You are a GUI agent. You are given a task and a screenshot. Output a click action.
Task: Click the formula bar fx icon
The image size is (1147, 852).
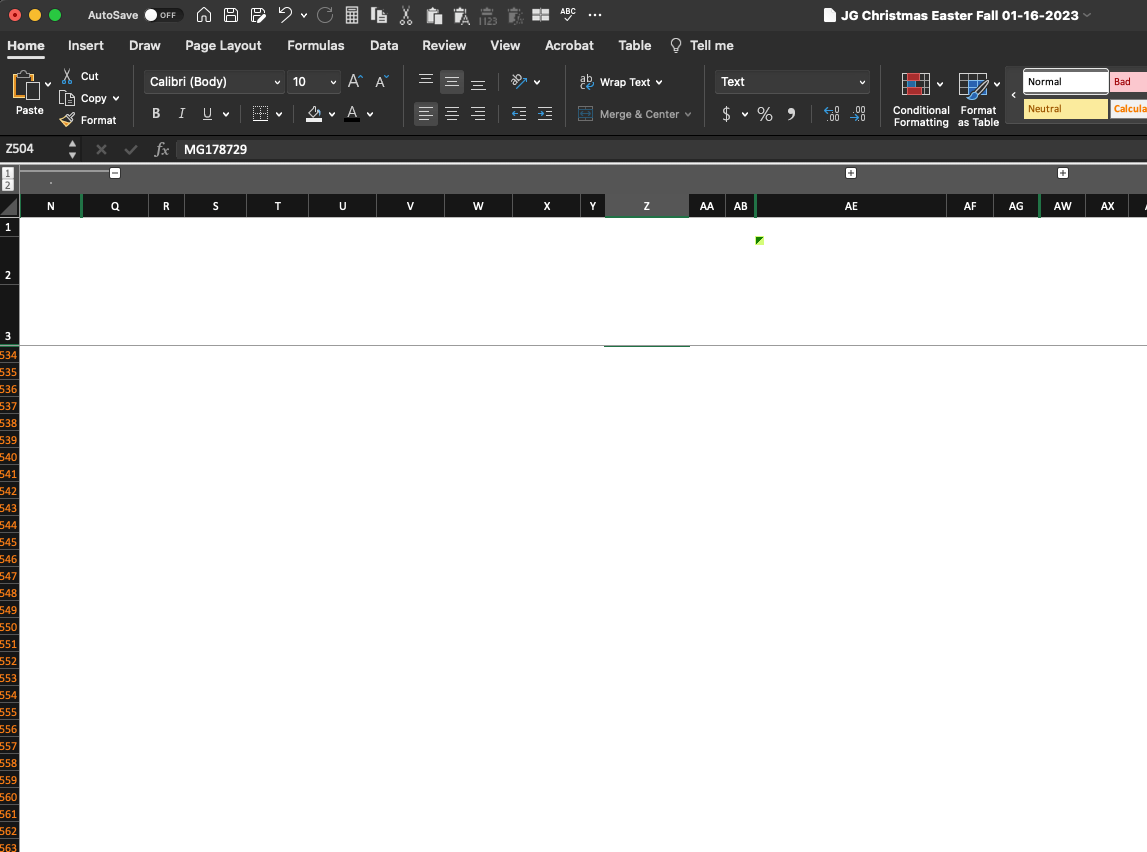162,149
